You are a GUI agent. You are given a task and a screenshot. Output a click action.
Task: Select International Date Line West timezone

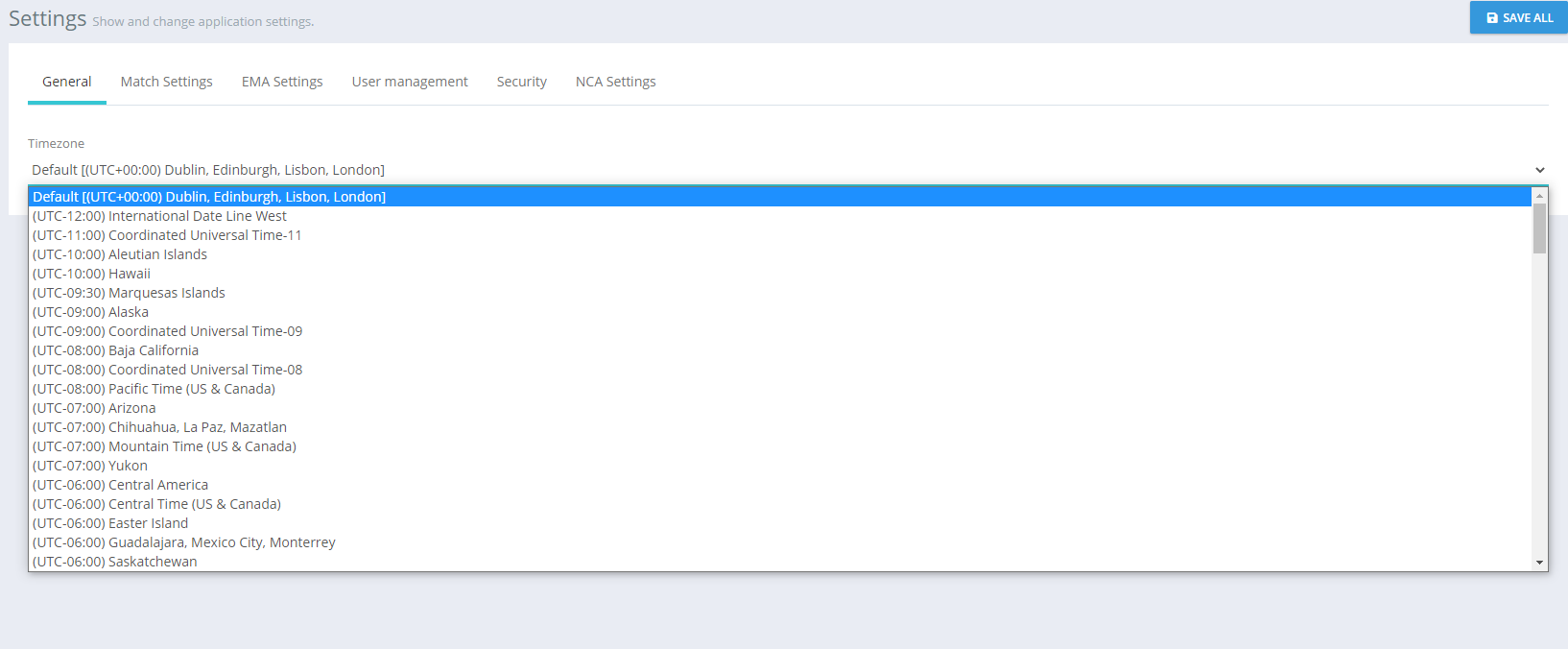(159, 216)
